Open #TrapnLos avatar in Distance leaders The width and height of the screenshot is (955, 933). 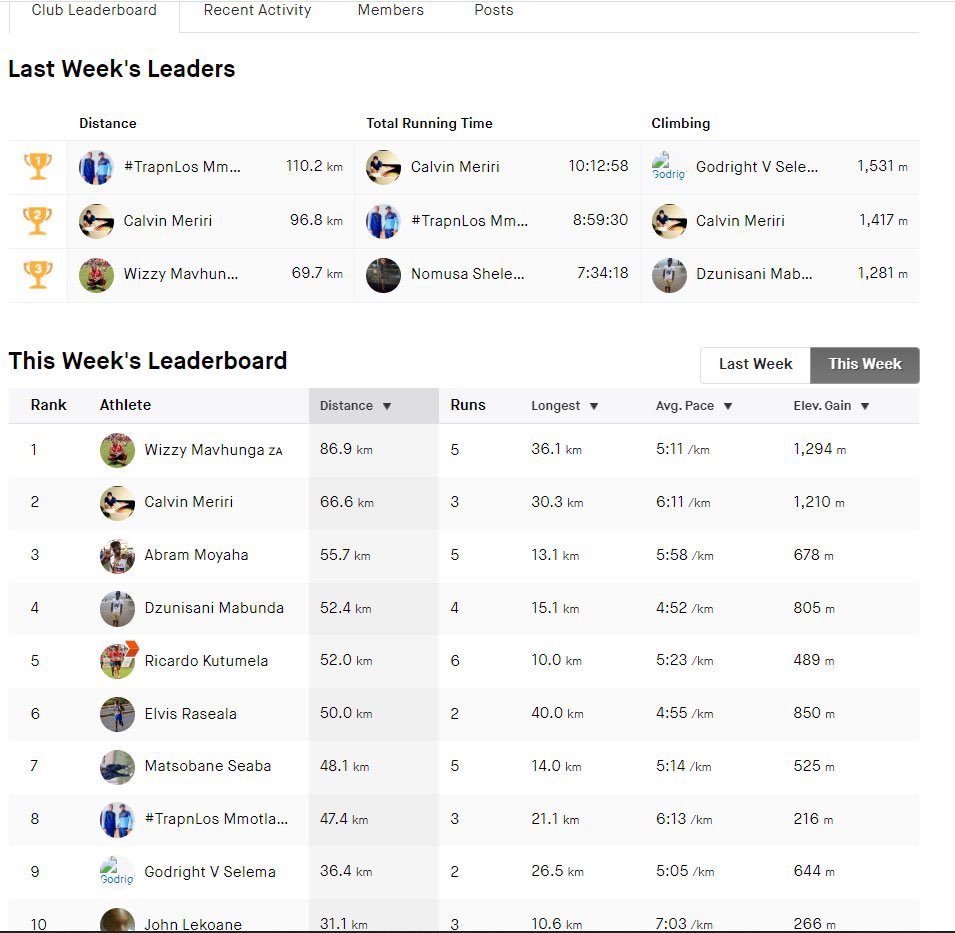pyautogui.click(x=96, y=167)
